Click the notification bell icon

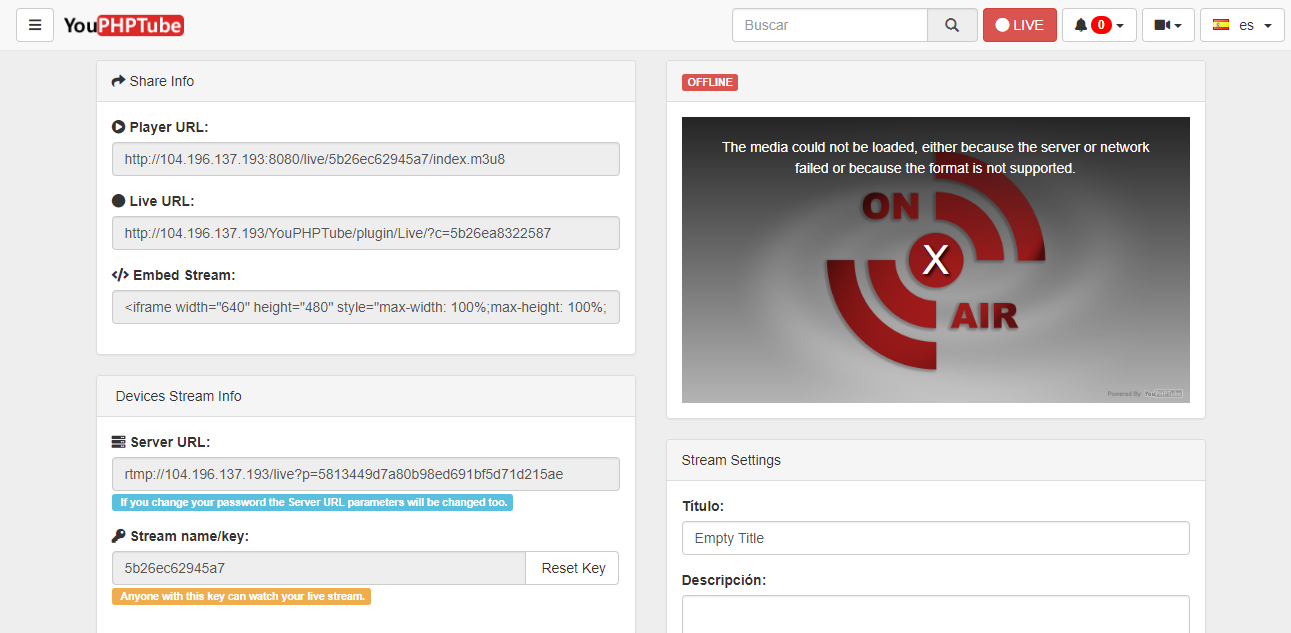point(1080,24)
